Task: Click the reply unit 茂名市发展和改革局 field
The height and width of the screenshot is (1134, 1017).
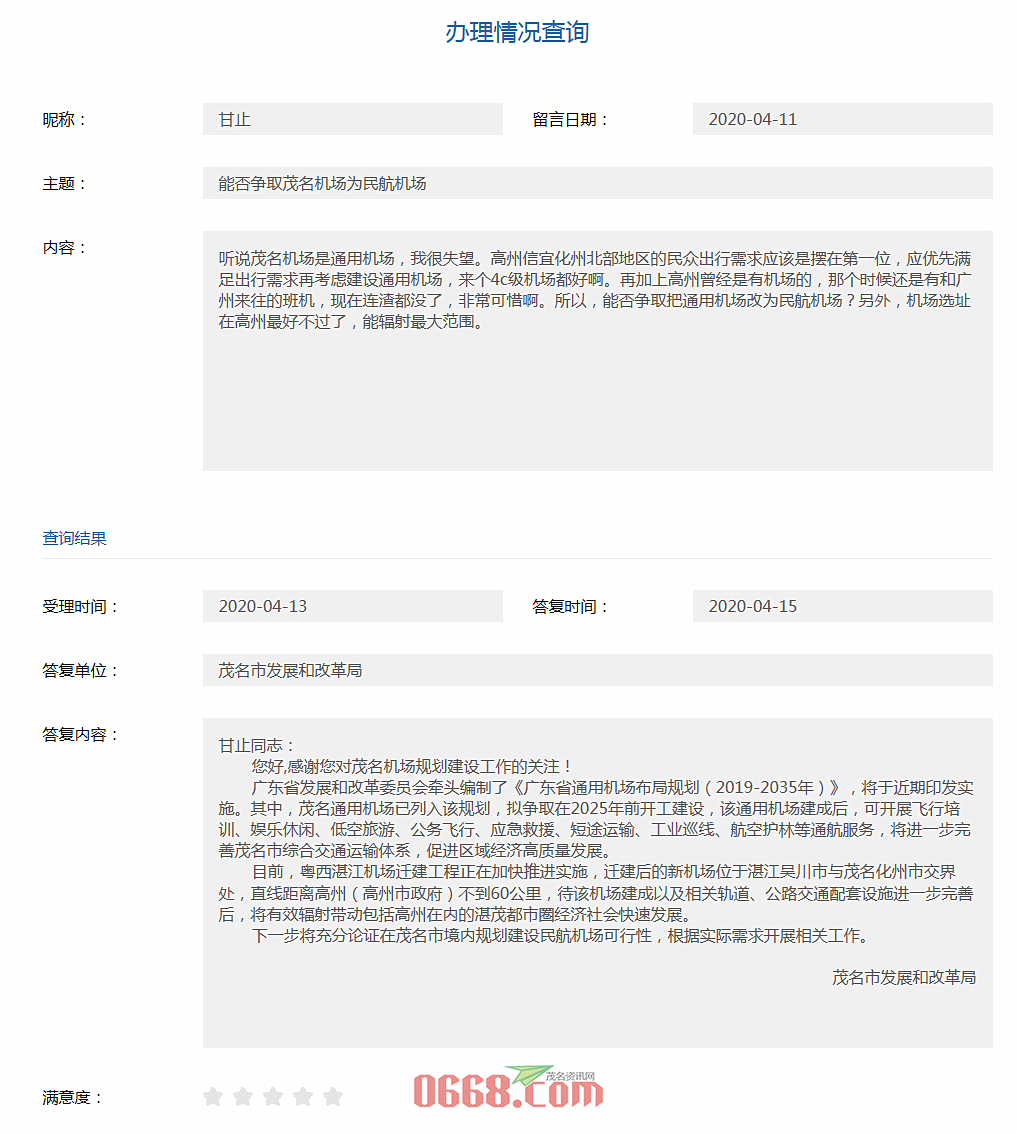Action: click(597, 671)
